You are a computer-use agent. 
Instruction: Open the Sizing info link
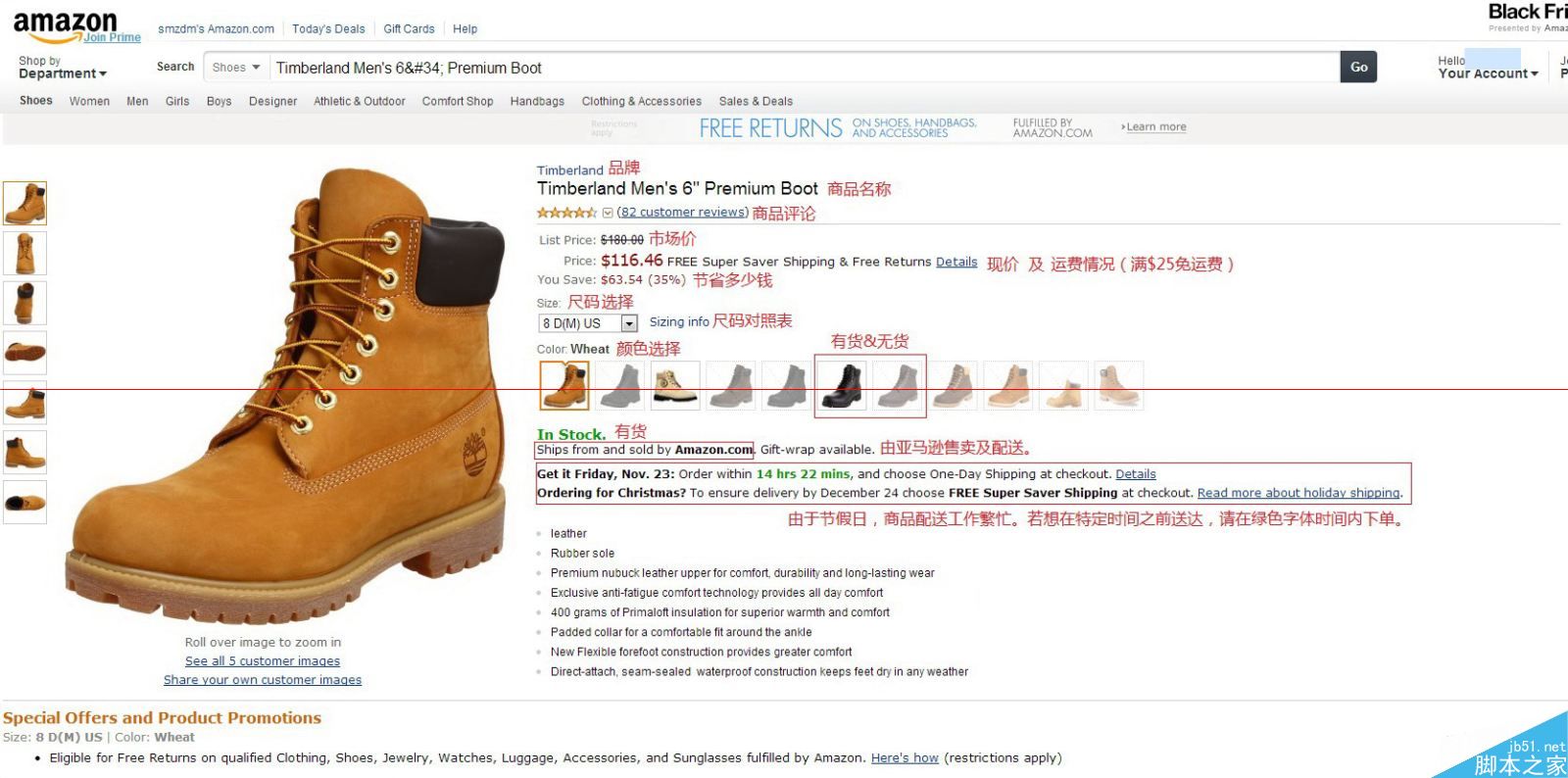pyautogui.click(x=679, y=321)
